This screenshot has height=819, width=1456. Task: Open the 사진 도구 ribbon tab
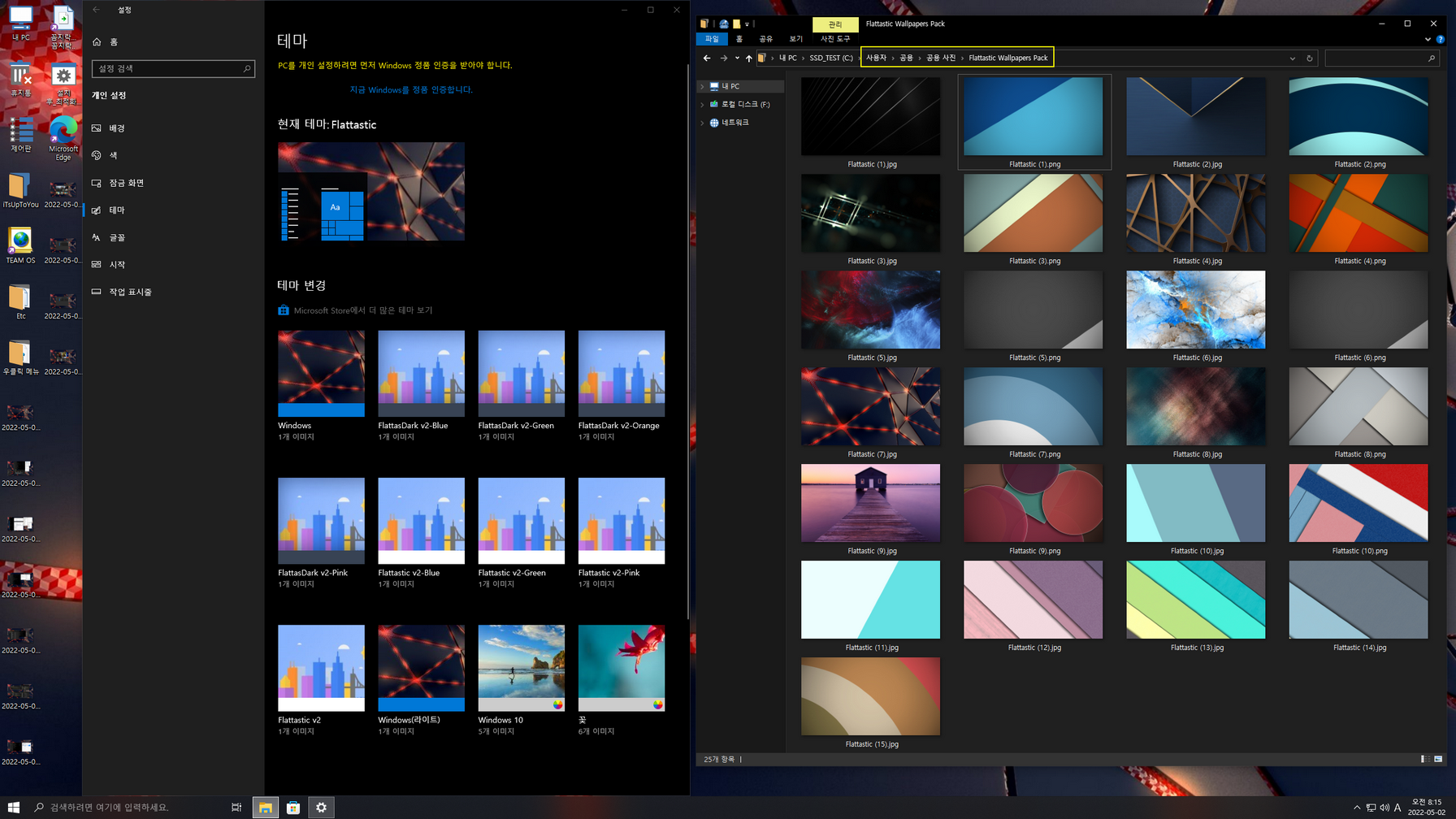click(835, 39)
